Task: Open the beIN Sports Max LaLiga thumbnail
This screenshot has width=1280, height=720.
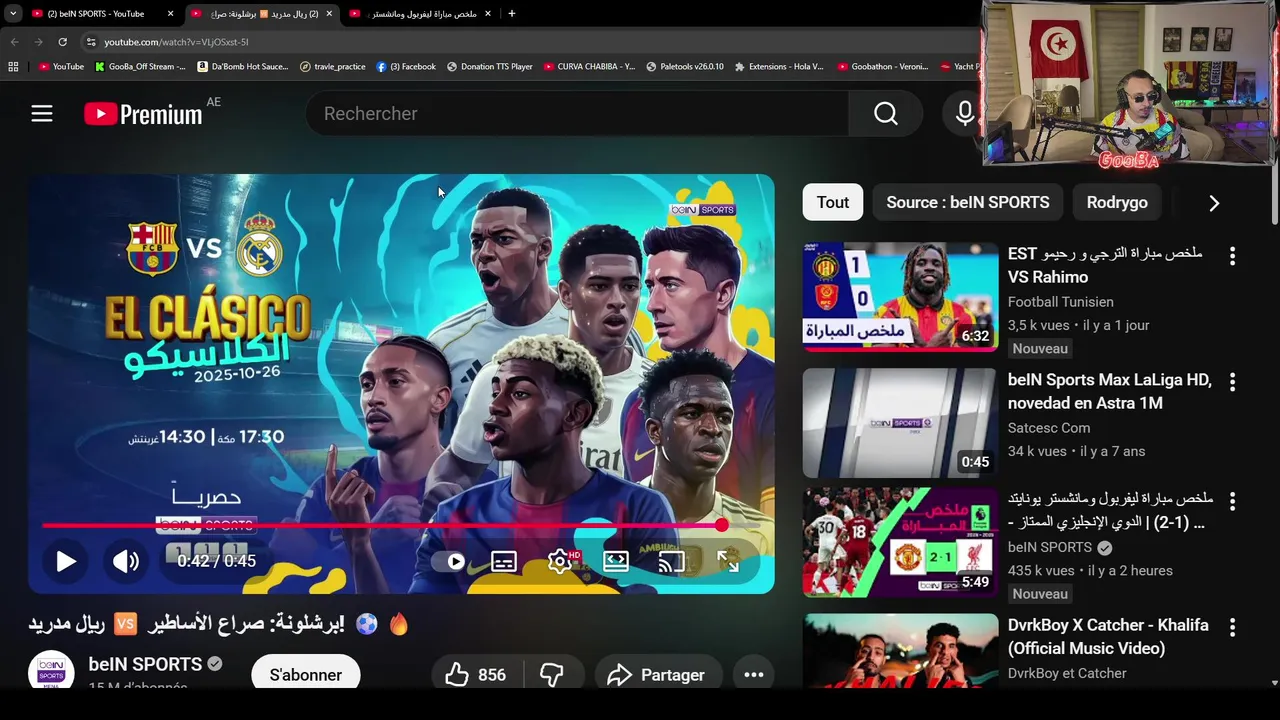Action: (900, 423)
